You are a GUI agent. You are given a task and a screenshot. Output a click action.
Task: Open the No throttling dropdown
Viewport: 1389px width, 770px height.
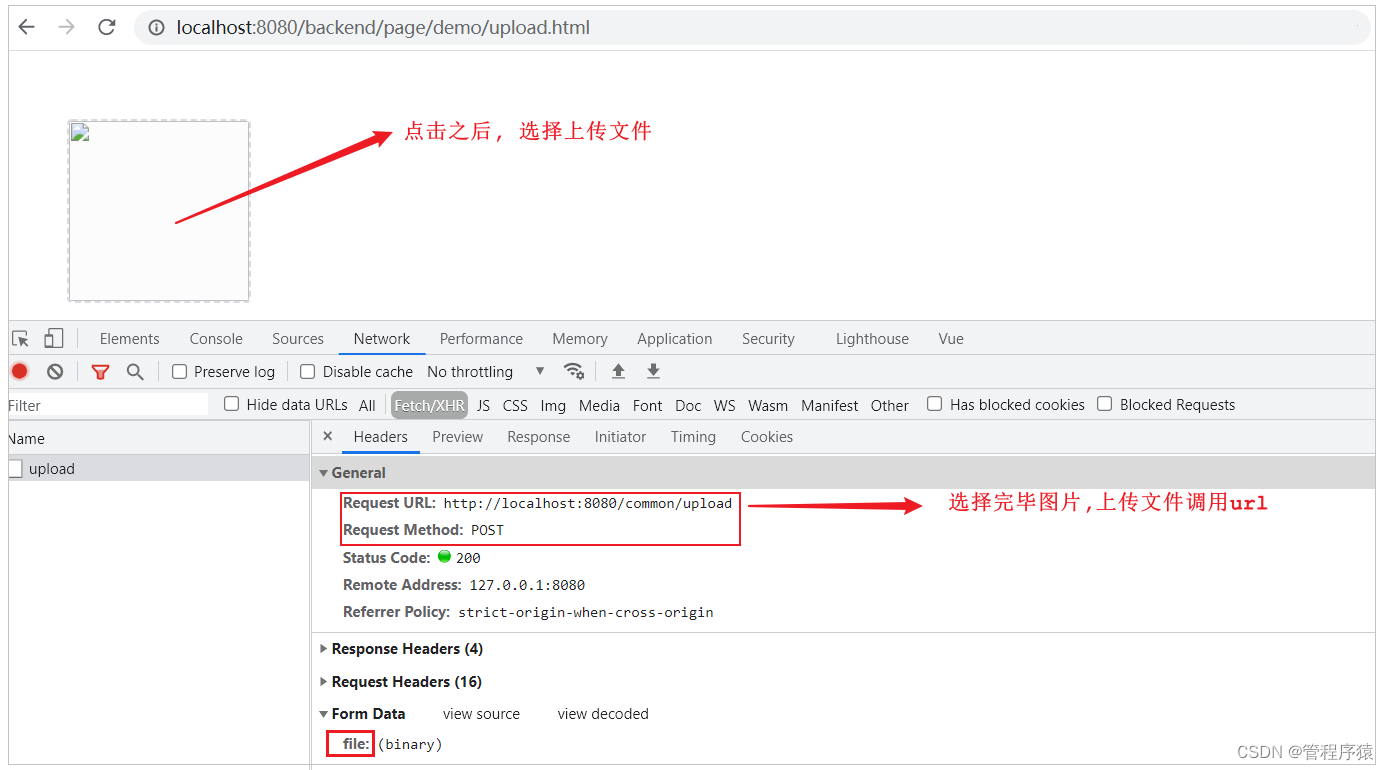pos(486,372)
